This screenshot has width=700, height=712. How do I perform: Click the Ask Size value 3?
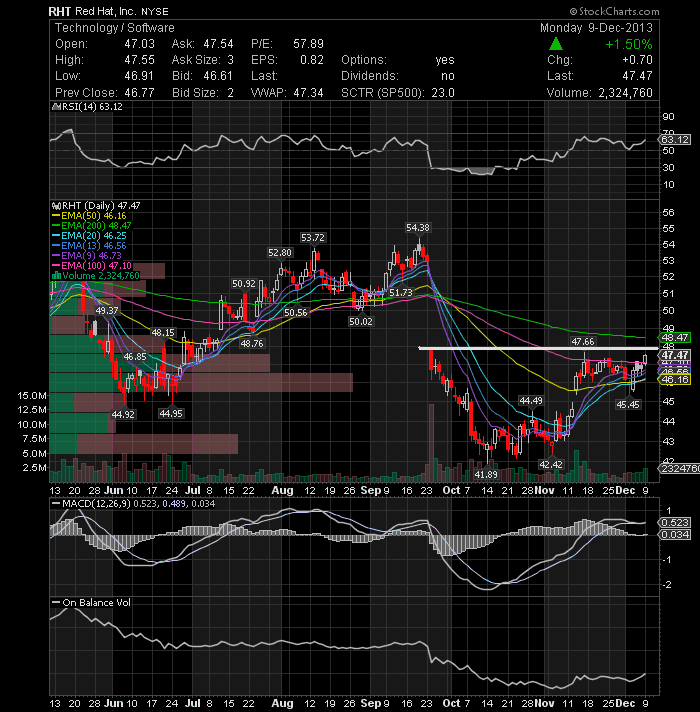pyautogui.click(x=231, y=60)
